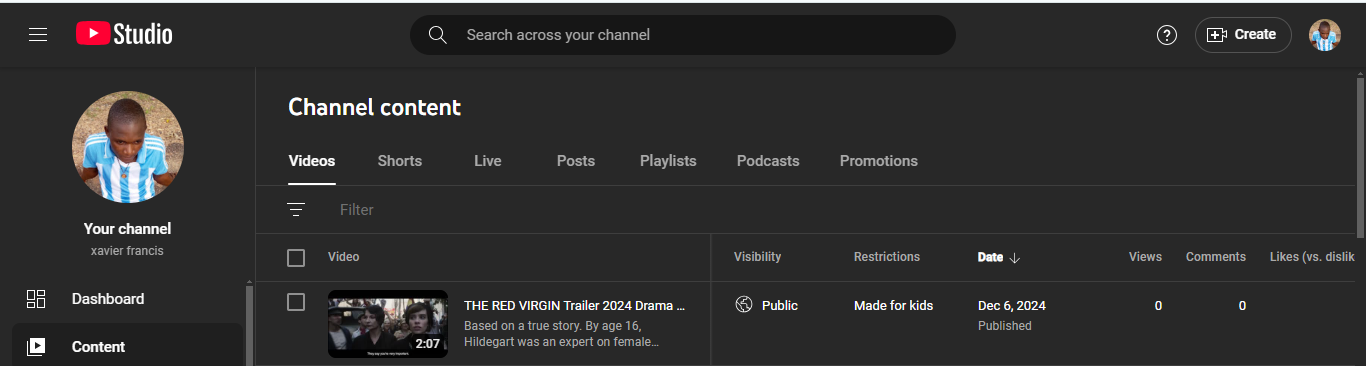This screenshot has width=1366, height=366.
Task: Click the Dashboard grid icon
Action: 36,299
